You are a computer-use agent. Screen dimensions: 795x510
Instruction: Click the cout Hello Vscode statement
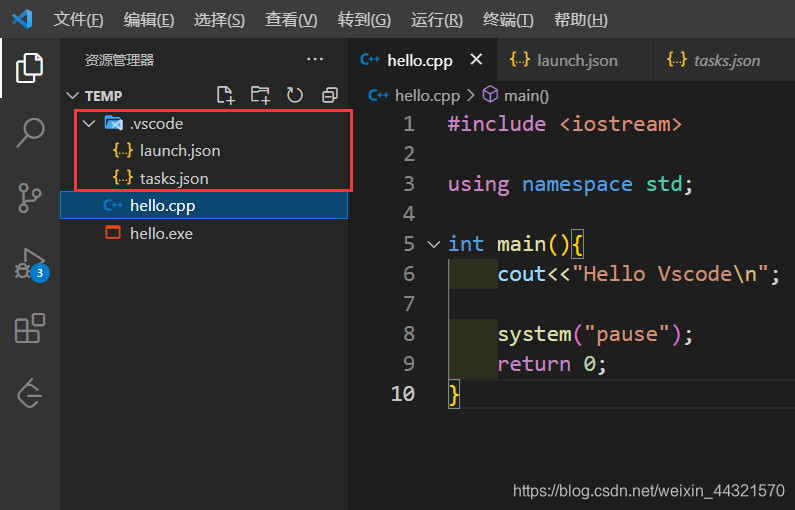tap(638, 274)
